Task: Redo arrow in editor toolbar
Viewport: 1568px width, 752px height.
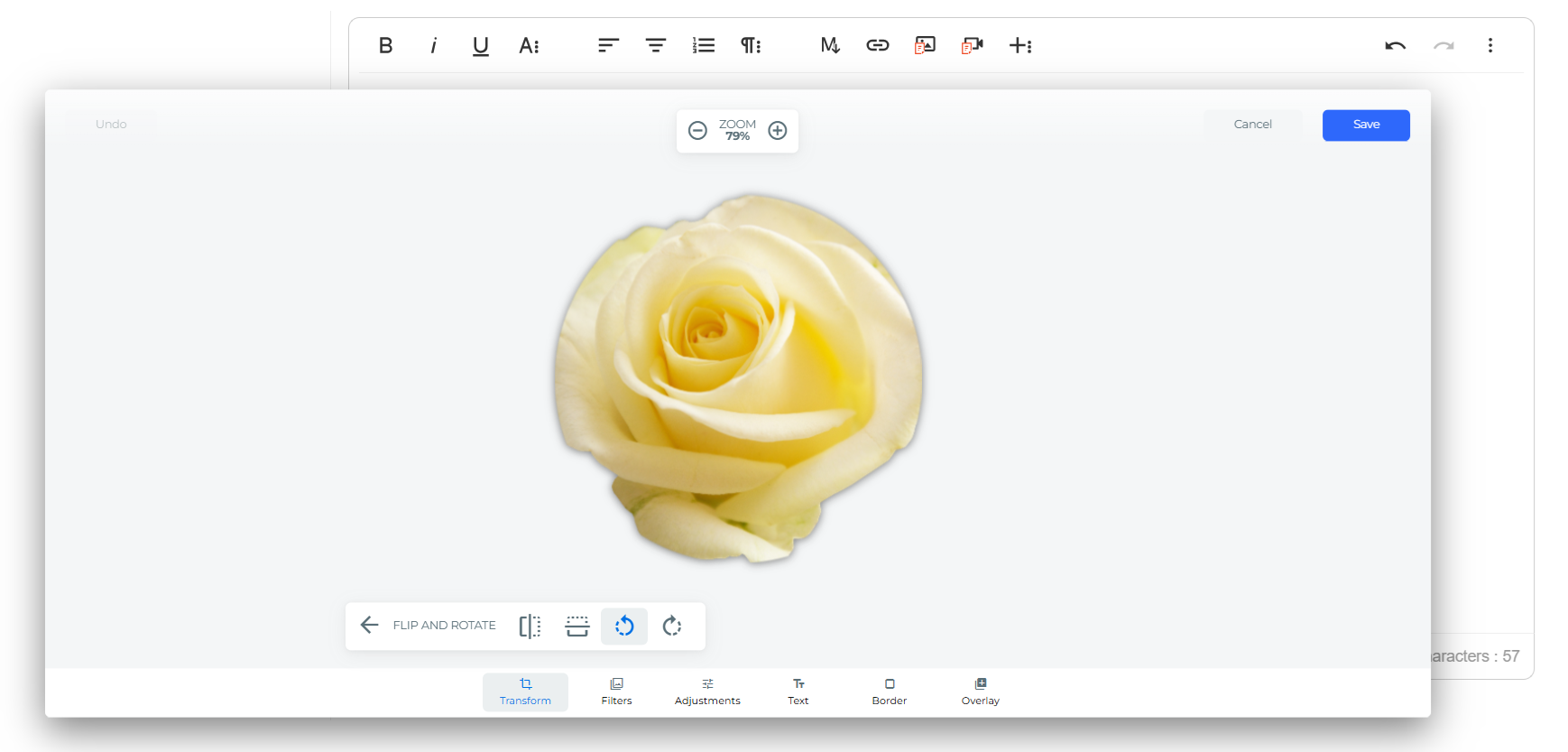Action: 1443,45
